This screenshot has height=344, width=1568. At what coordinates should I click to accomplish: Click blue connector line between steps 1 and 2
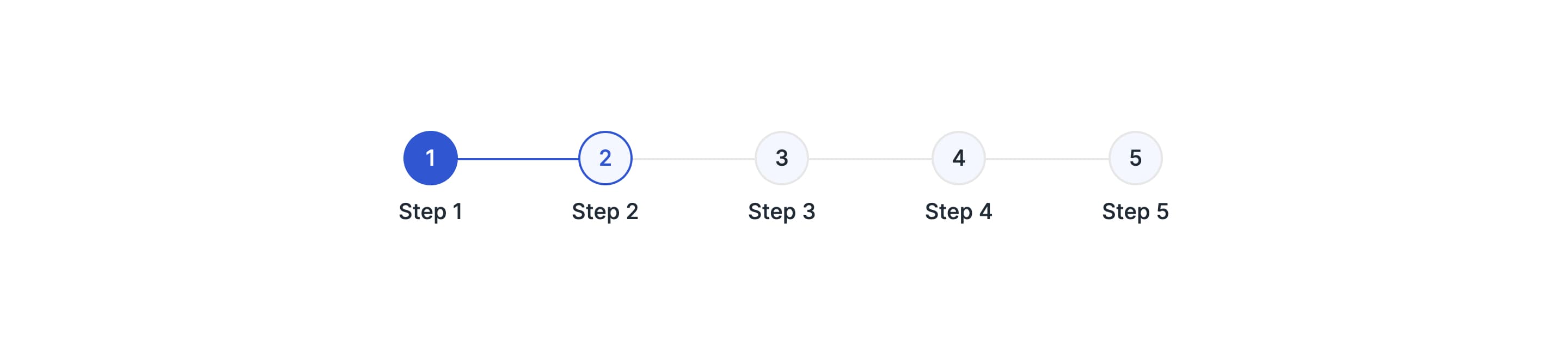(517, 159)
